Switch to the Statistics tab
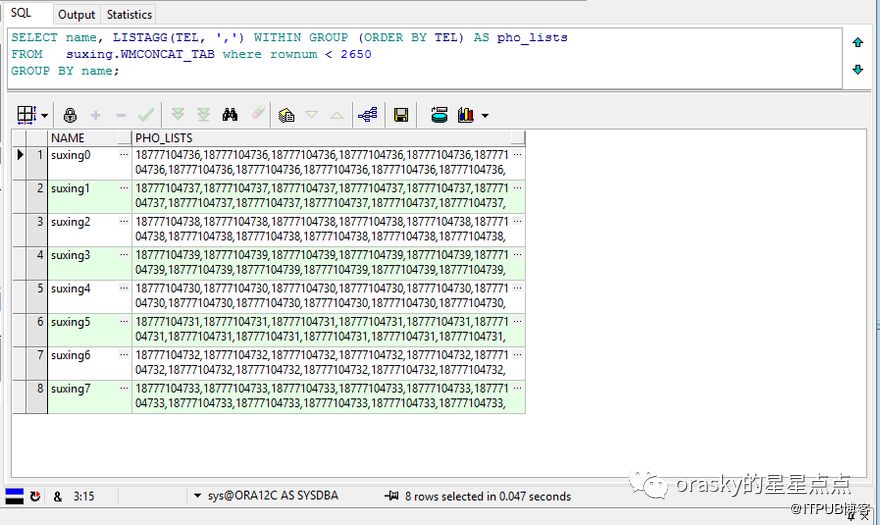Screen dimensions: 880x525 coord(129,14)
